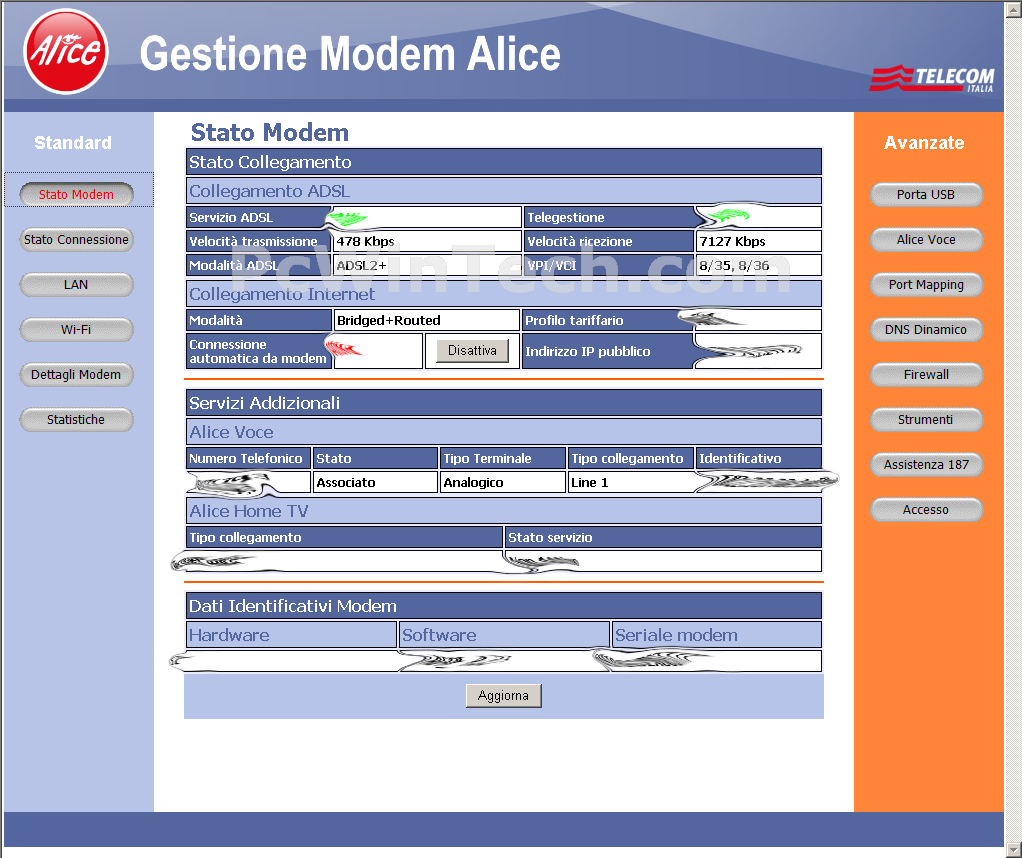Viewport: 1022px width, 858px height.
Task: Click the Standard sidebar heading
Action: coord(73,143)
